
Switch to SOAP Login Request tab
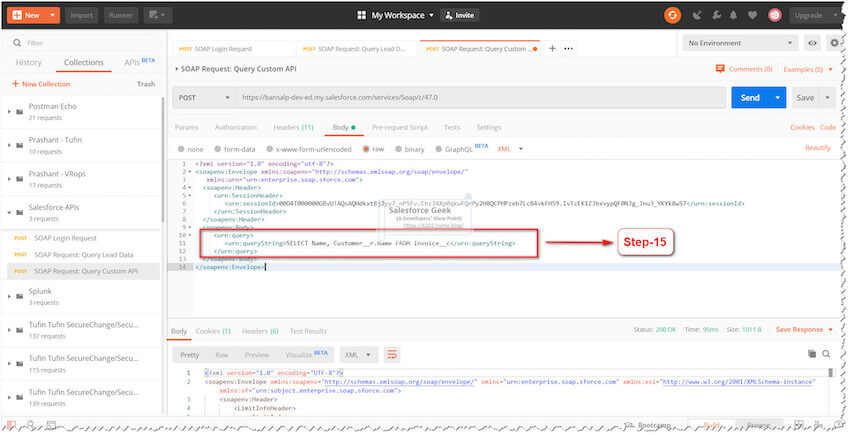click(233, 49)
